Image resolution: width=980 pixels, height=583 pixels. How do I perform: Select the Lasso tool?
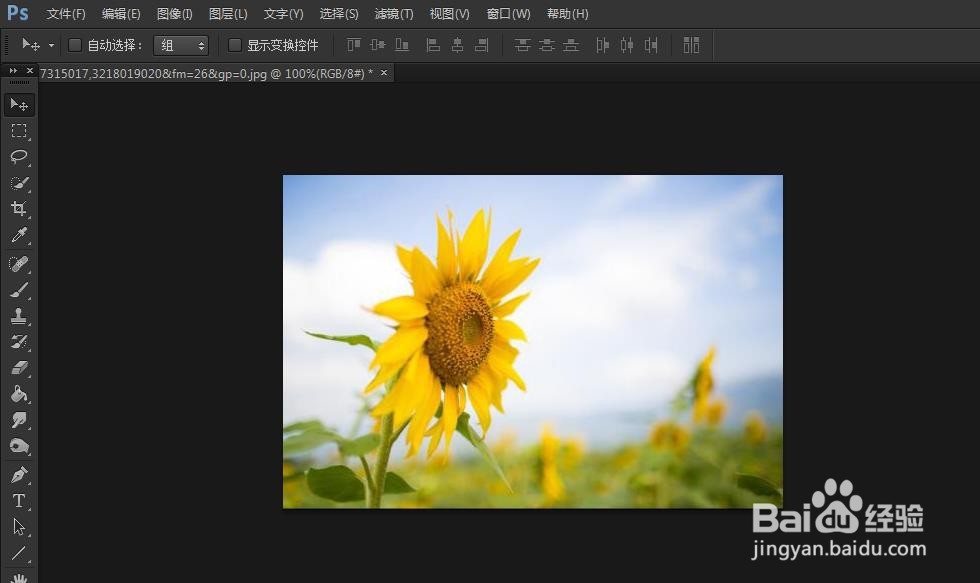pyautogui.click(x=19, y=157)
